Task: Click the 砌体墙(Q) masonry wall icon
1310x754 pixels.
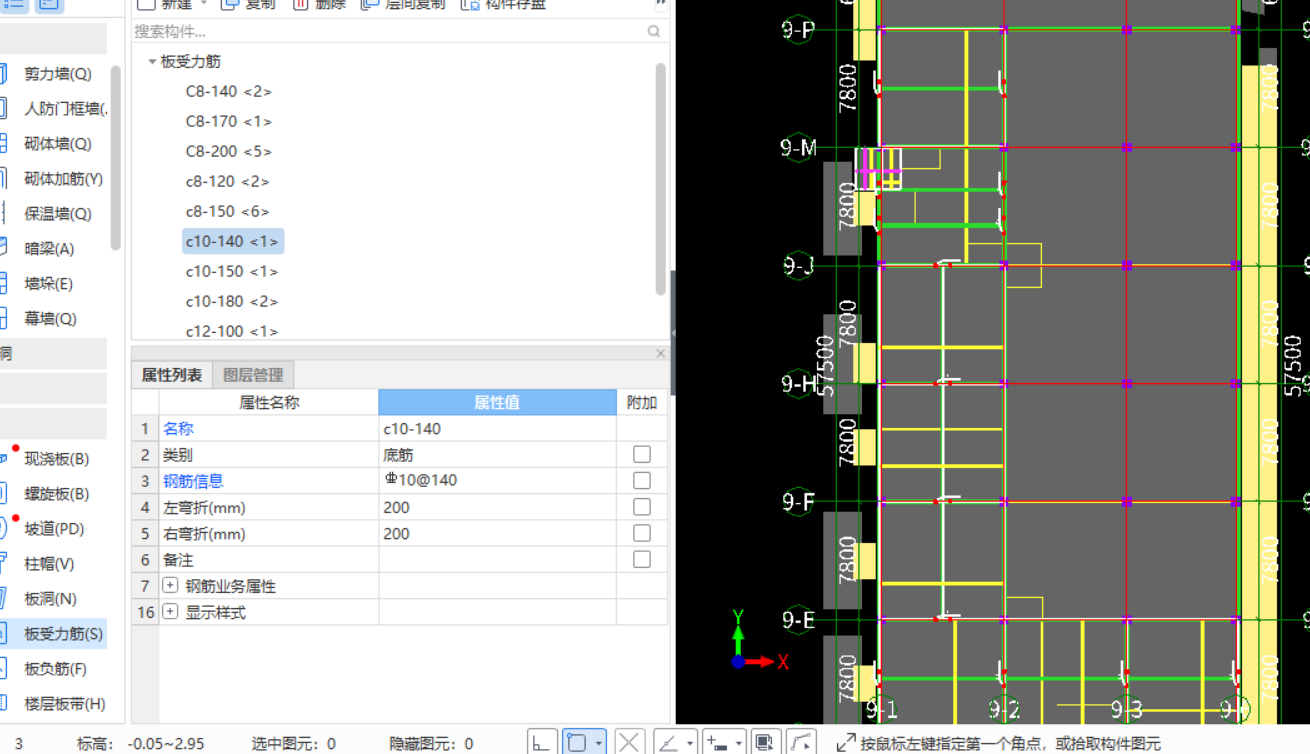Action: pos(3,144)
